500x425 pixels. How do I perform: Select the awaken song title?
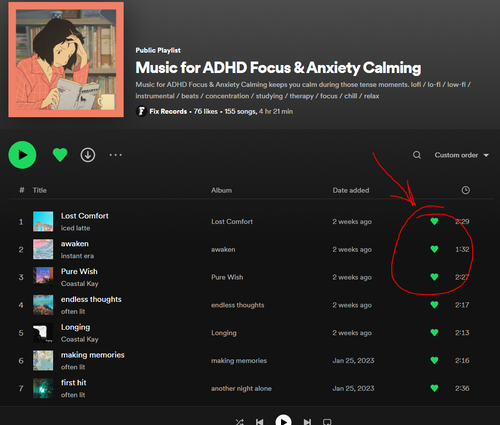point(75,244)
